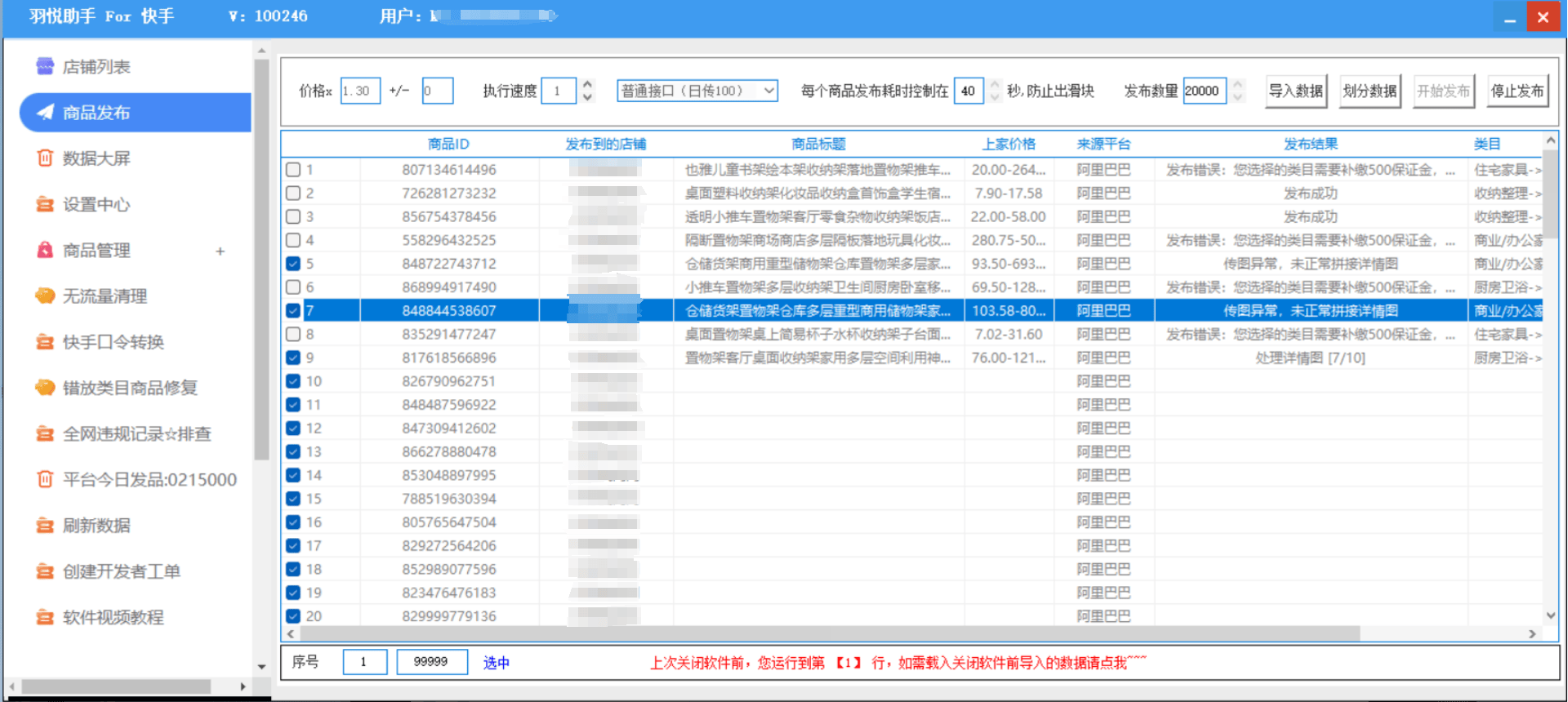
Task: Click the table scroll-right arrow
Action: pos(1532,633)
